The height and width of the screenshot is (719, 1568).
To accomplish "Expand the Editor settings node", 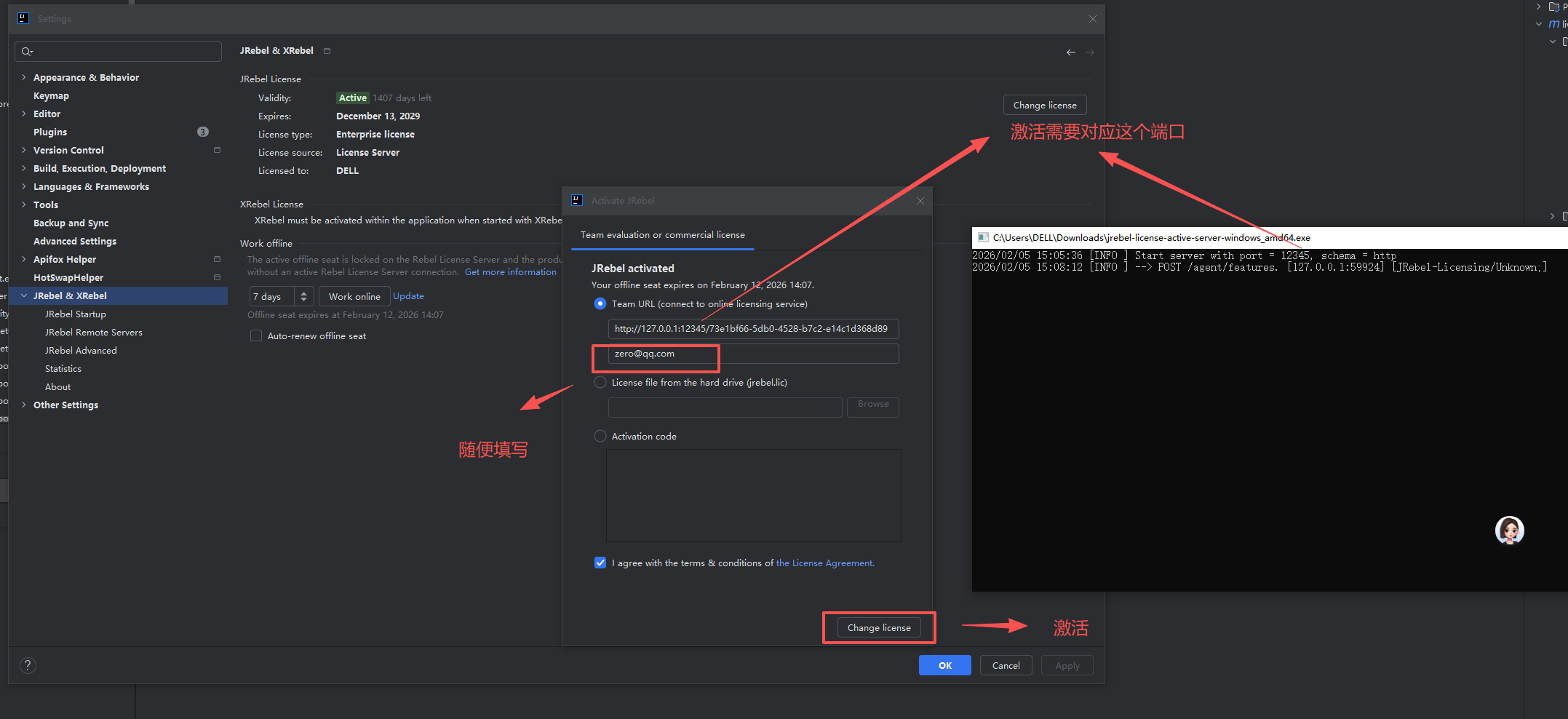I will [24, 114].
